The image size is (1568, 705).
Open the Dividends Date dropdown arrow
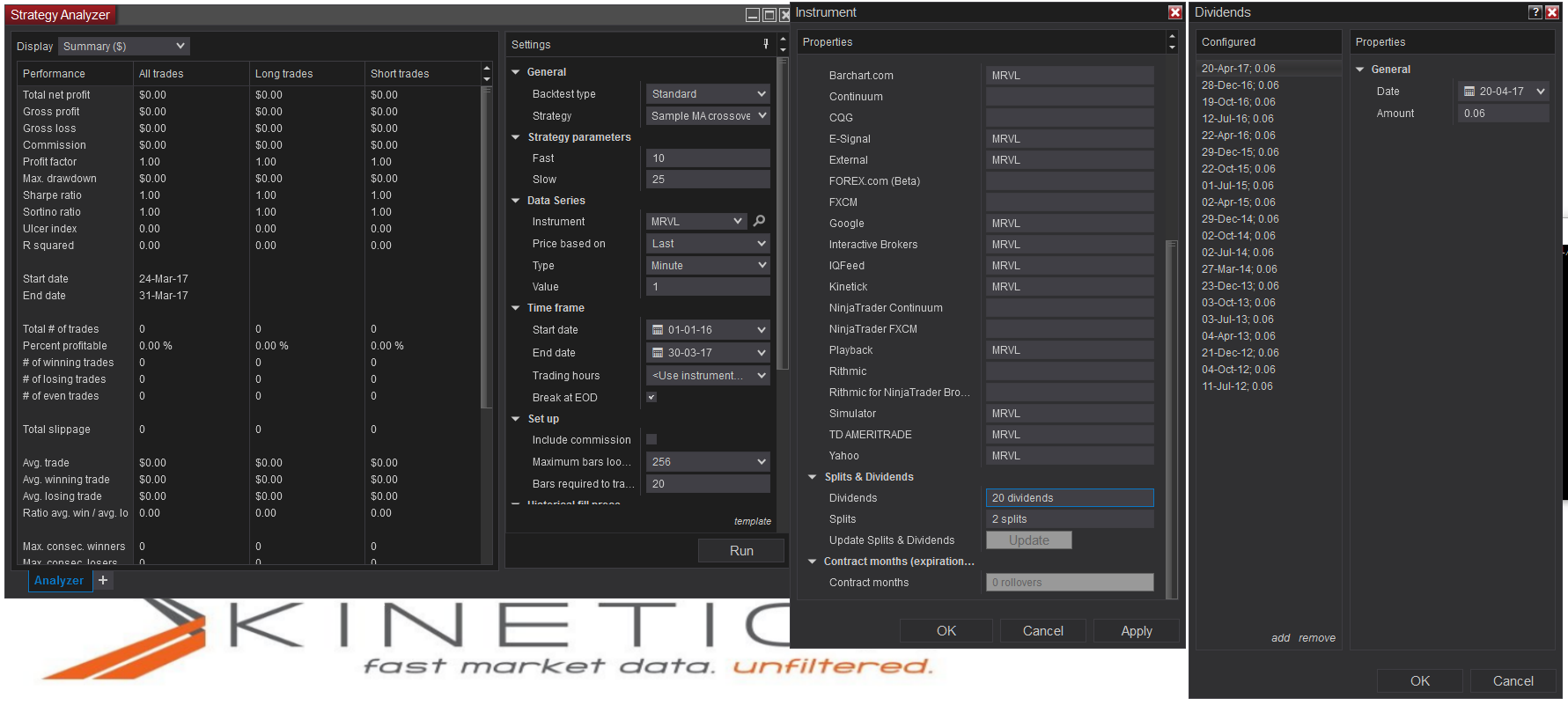click(1541, 92)
